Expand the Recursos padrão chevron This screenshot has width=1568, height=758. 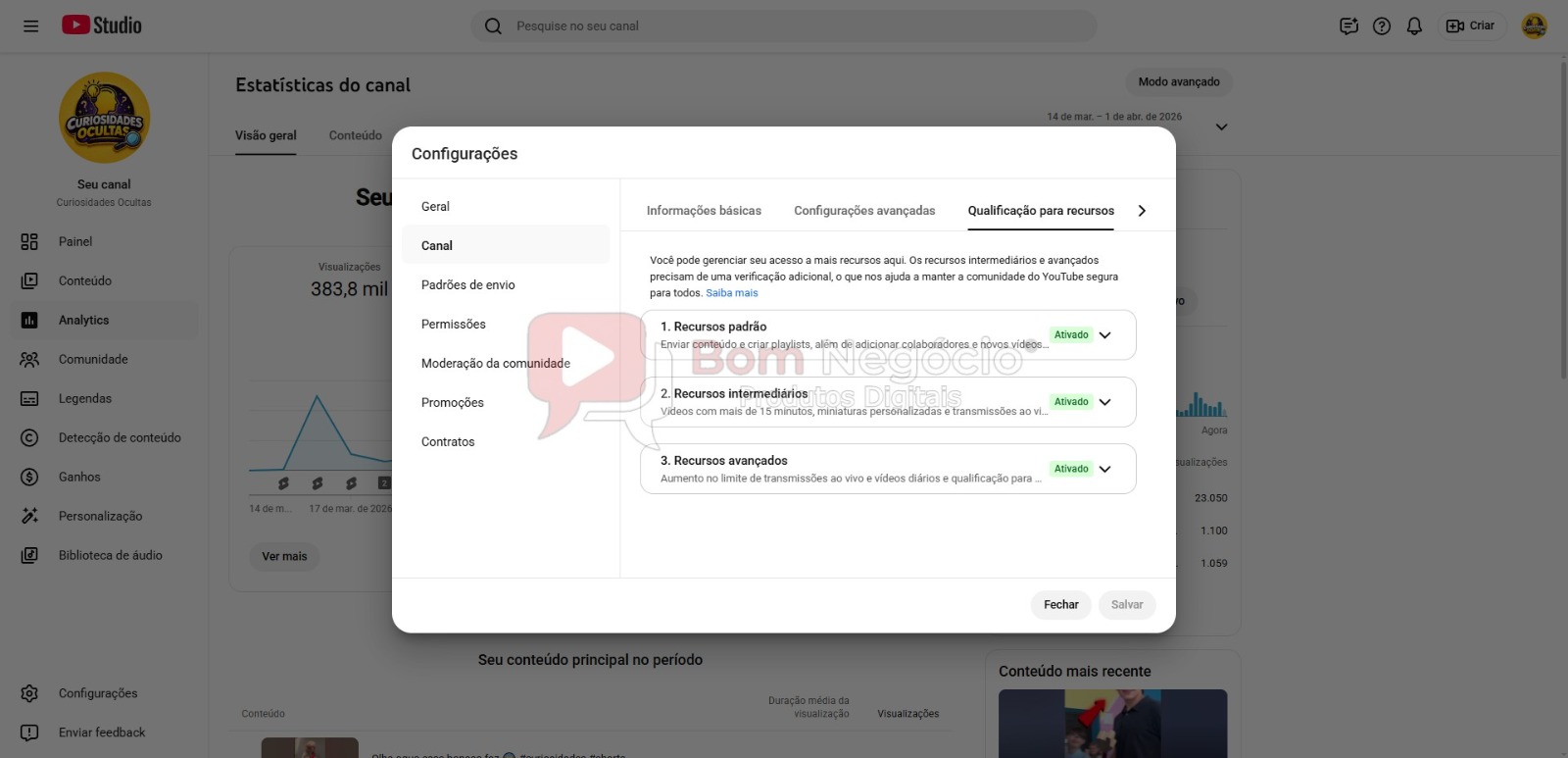click(1105, 335)
